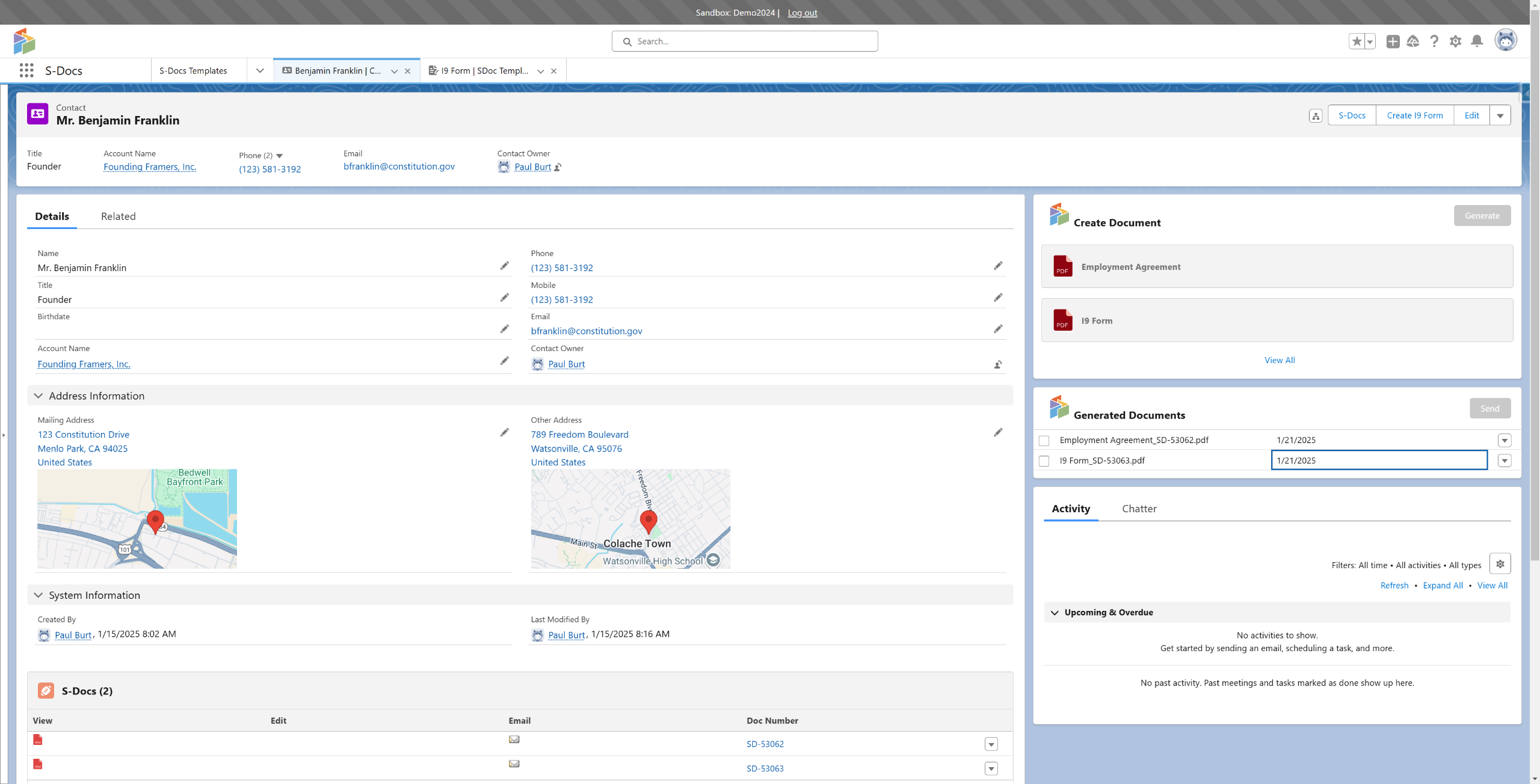
Task: Check the I9 Form_SD-53063.pdf checkbox
Action: pos(1044,461)
